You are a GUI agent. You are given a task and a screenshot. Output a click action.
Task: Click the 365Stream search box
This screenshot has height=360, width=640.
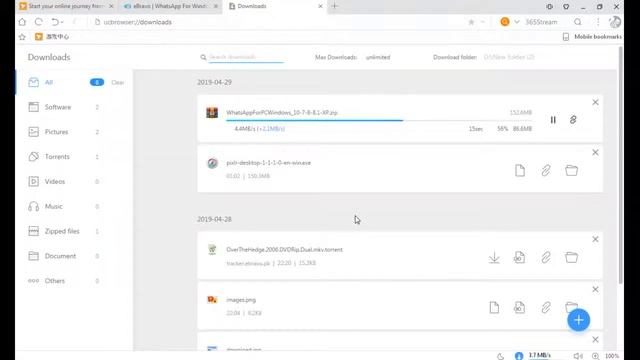[x=541, y=22]
